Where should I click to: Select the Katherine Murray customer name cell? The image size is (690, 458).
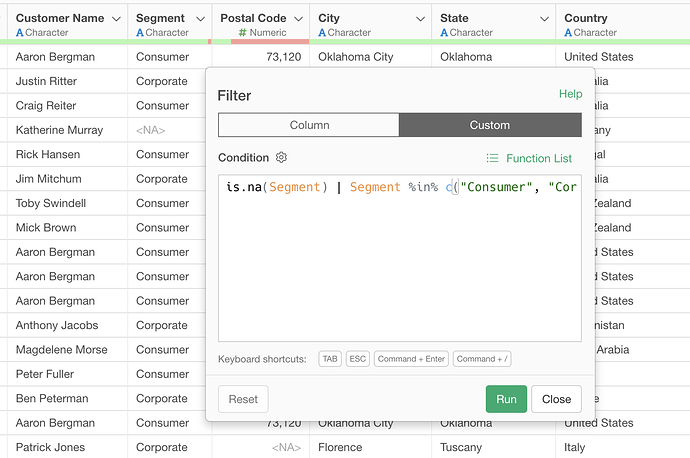60,130
